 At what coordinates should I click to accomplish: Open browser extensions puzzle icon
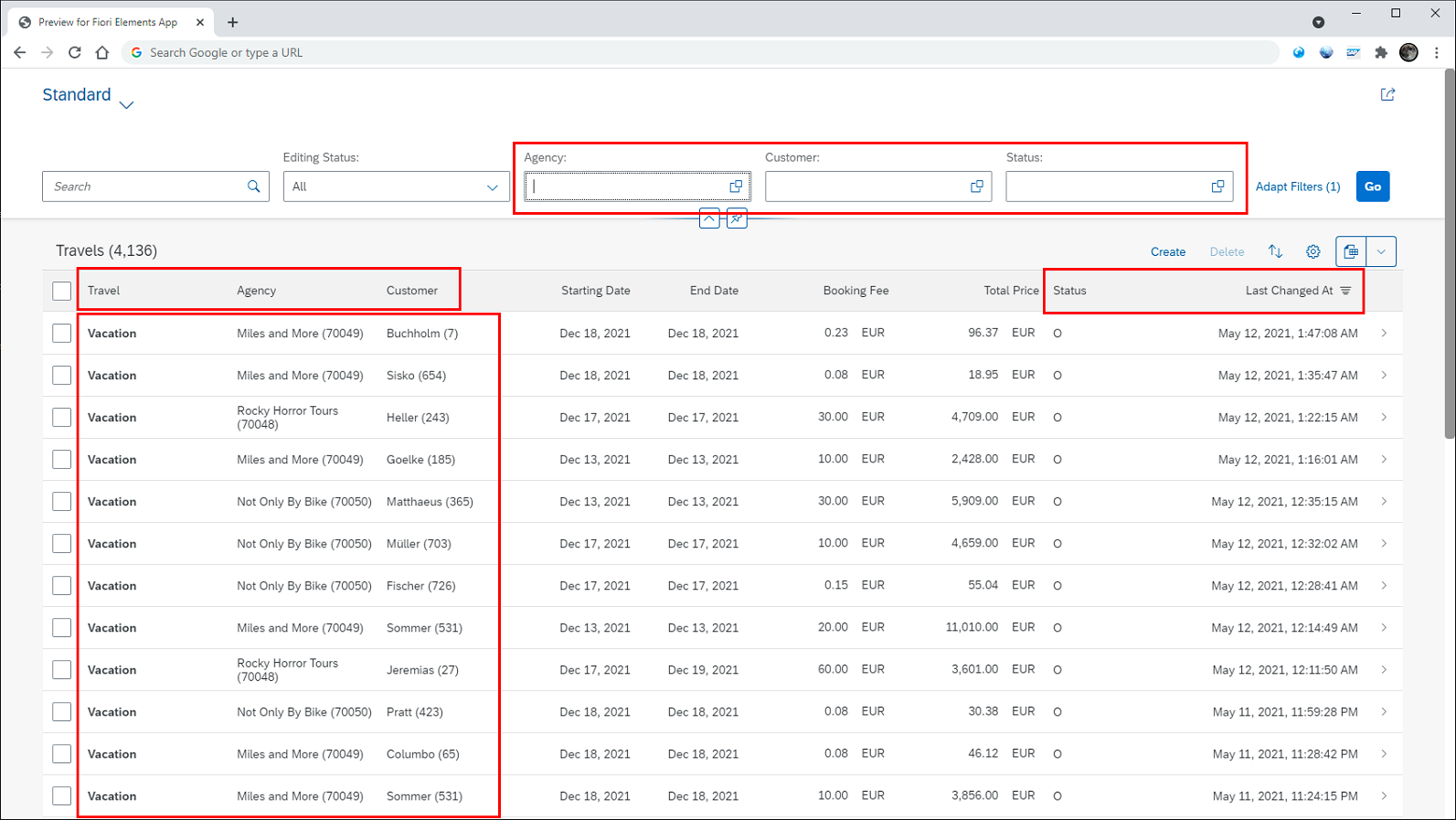pyautogui.click(x=1381, y=52)
